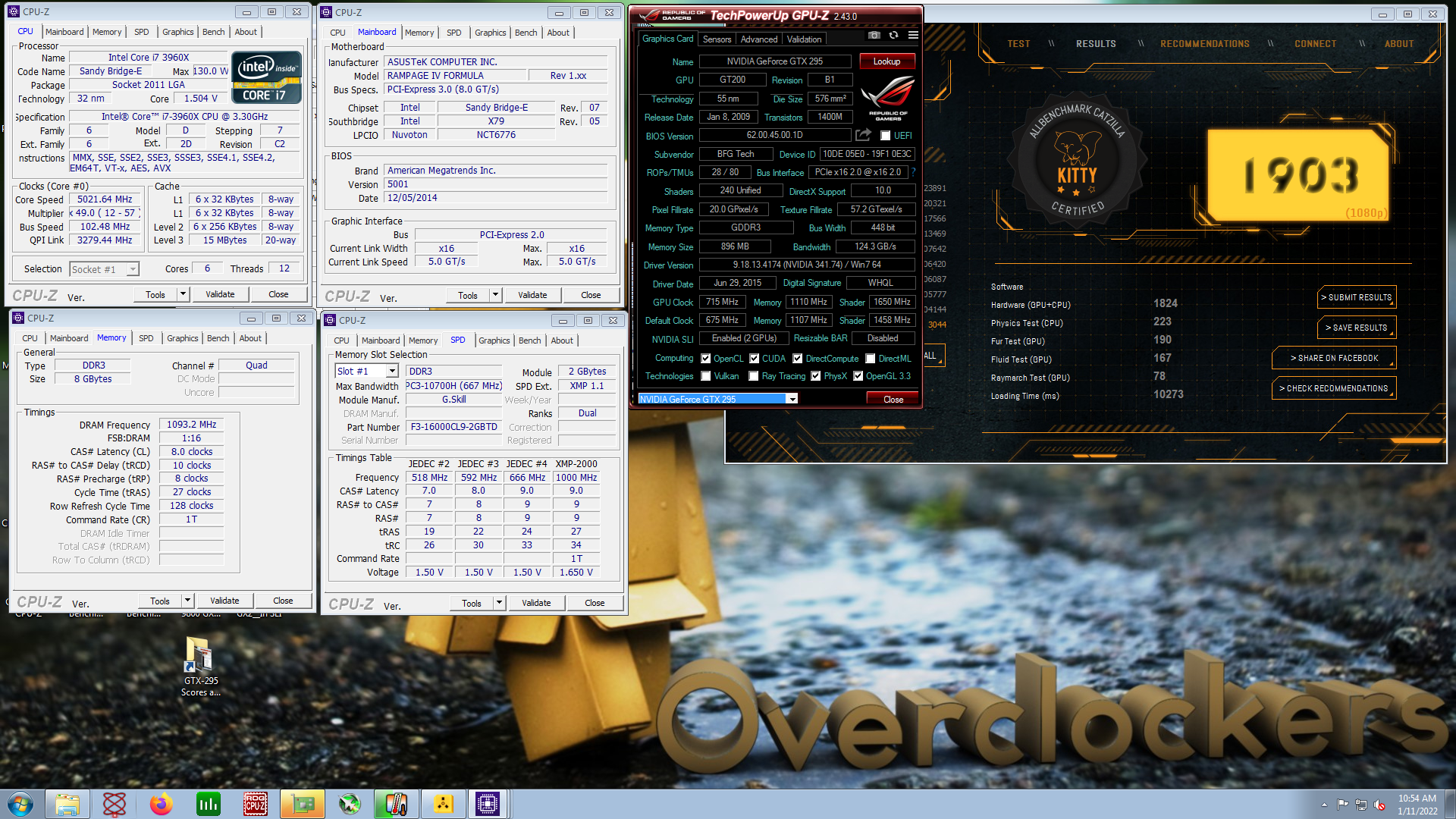Show hidden system tray icons

[1324, 805]
